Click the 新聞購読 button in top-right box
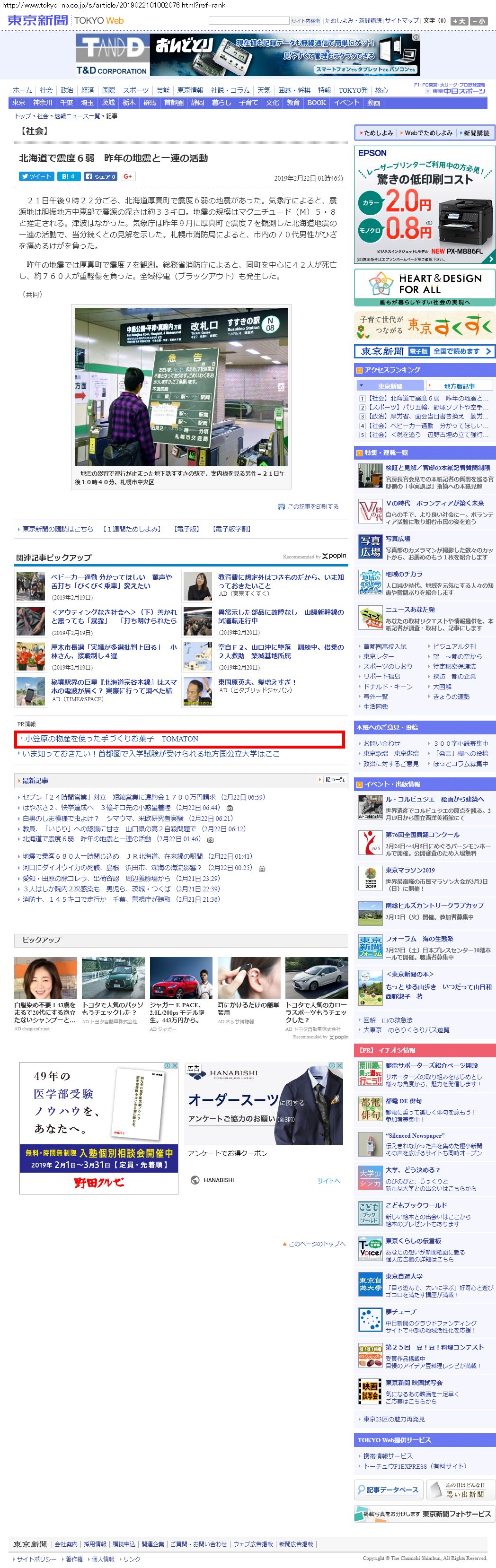Viewport: 496px width, 1568px height. coord(476,133)
